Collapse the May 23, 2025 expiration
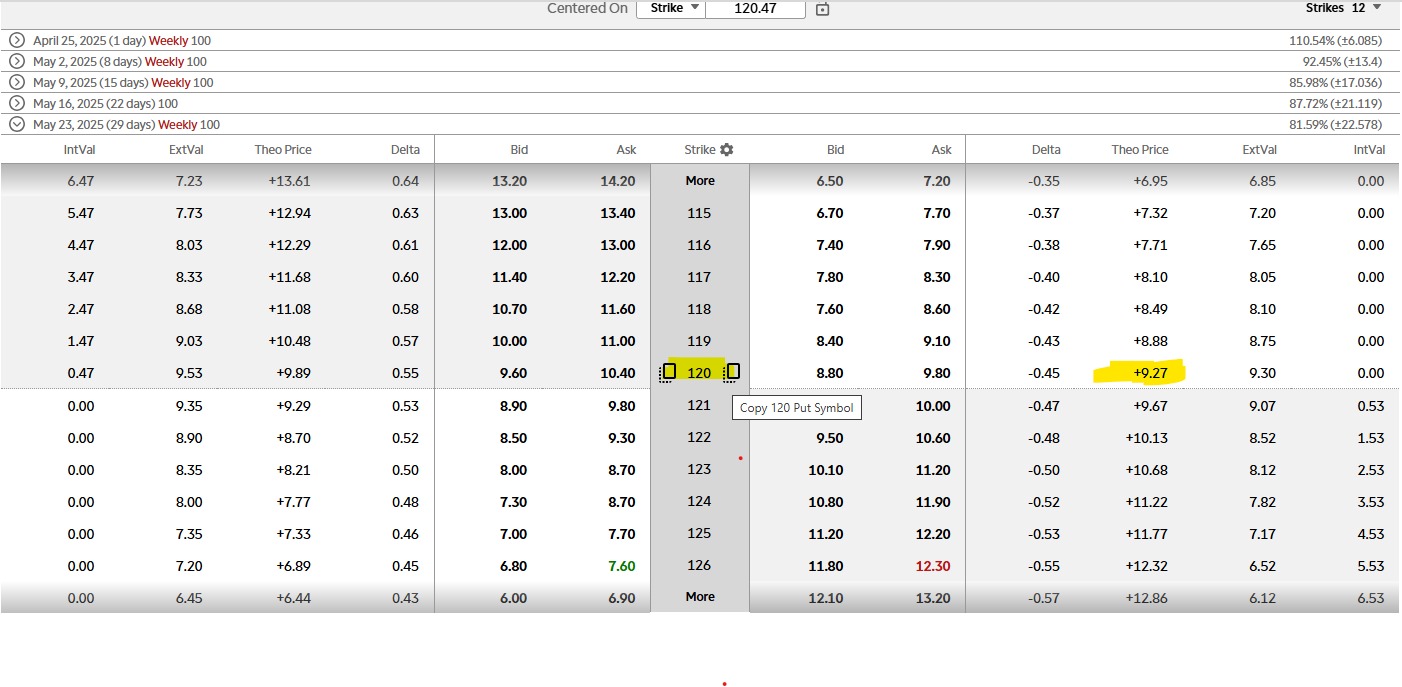The height and width of the screenshot is (687, 1402). [x=16, y=125]
